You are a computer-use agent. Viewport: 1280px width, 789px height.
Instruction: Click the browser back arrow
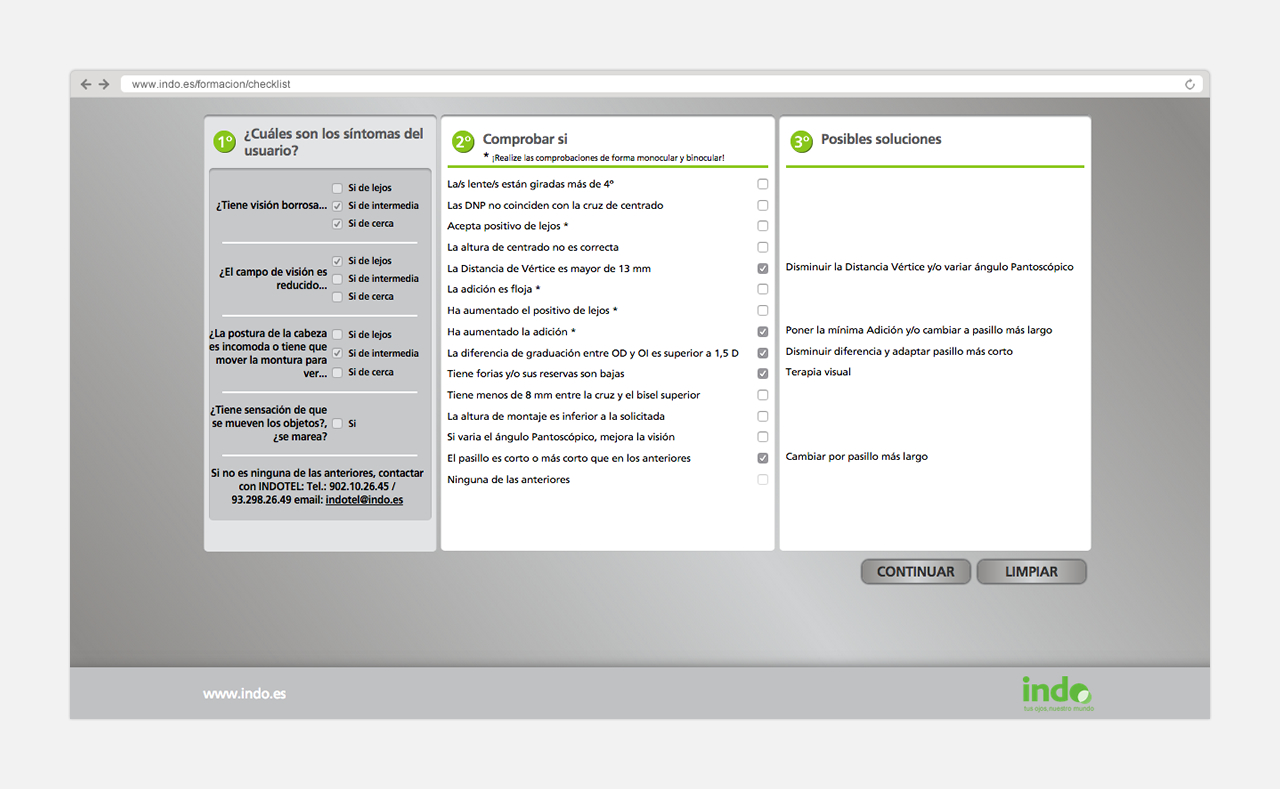(86, 84)
